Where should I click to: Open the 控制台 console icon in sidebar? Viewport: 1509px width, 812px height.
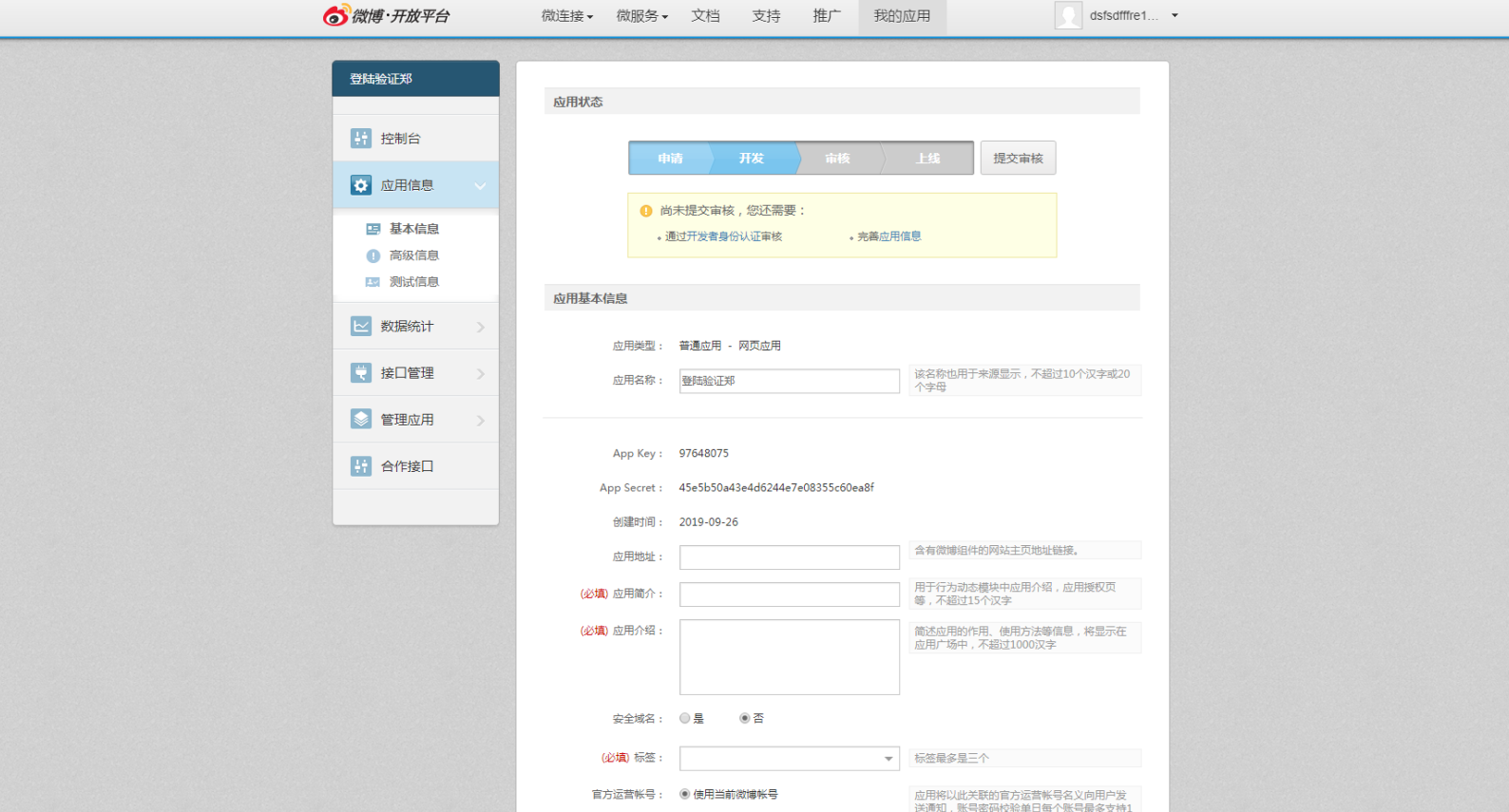click(x=361, y=139)
